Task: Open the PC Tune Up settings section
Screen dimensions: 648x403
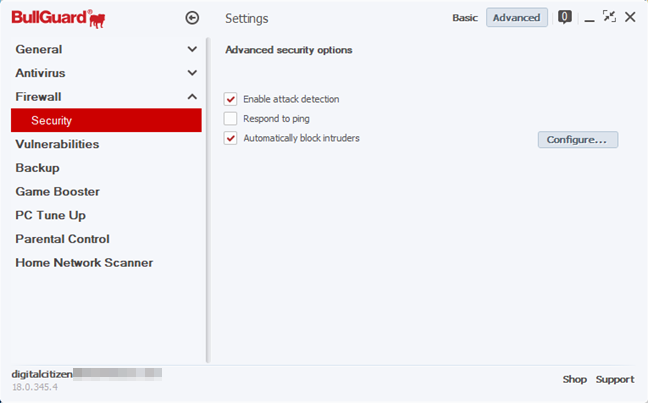Action: click(50, 215)
